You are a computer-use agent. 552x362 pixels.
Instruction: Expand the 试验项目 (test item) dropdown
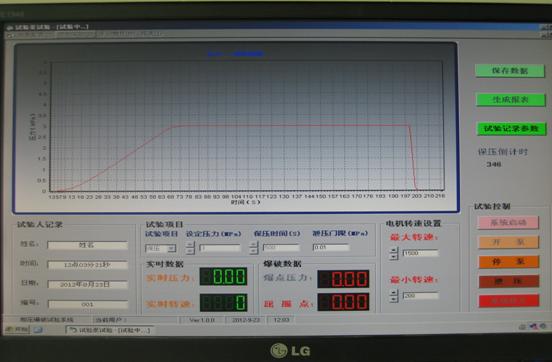pyautogui.click(x=171, y=249)
